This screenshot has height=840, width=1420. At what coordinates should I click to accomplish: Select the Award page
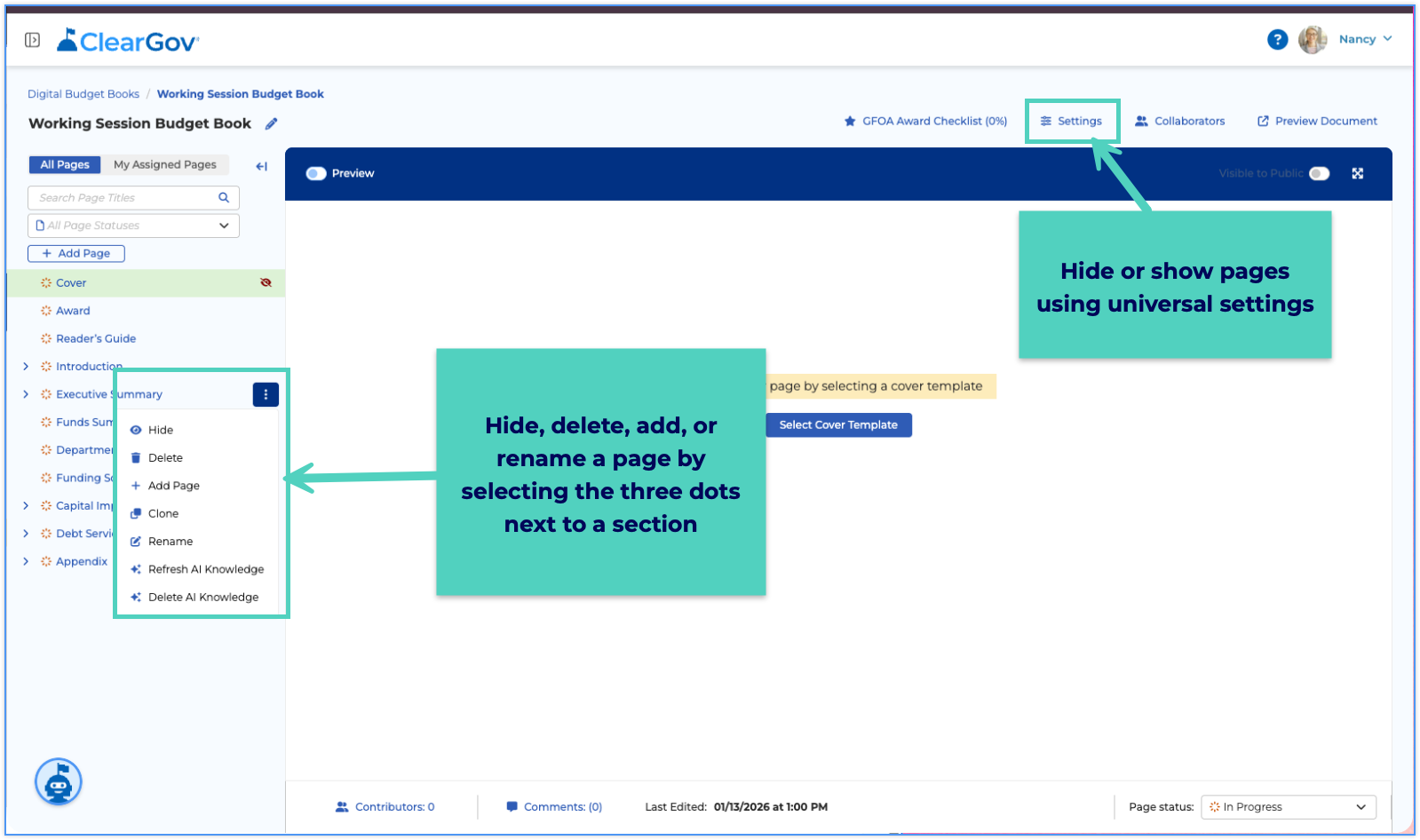click(73, 311)
